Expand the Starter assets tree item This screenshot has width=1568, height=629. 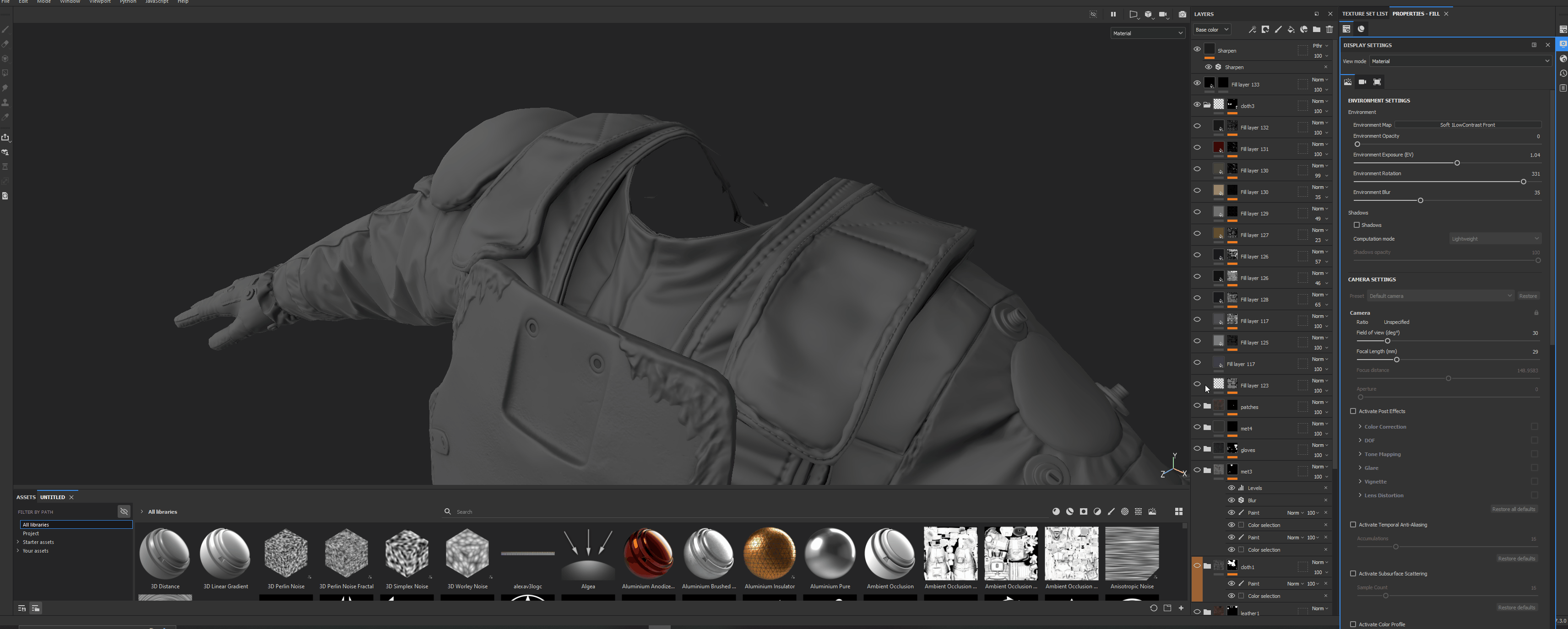click(18, 542)
